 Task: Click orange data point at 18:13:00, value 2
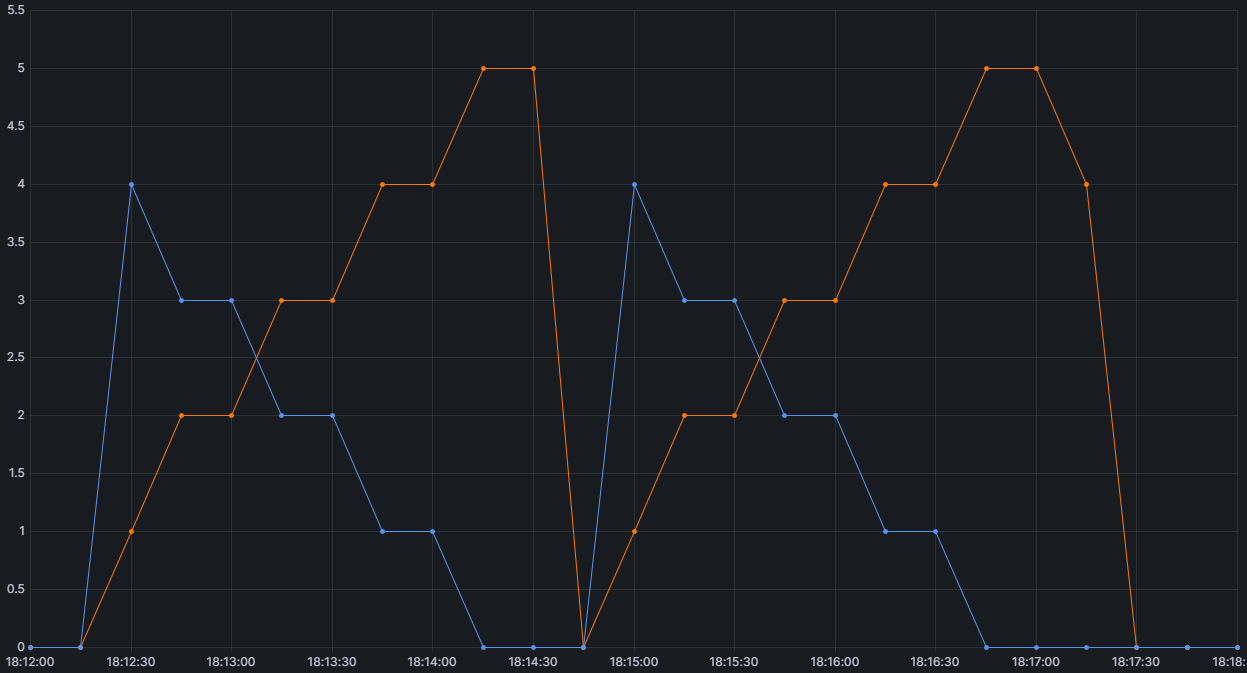[231, 415]
